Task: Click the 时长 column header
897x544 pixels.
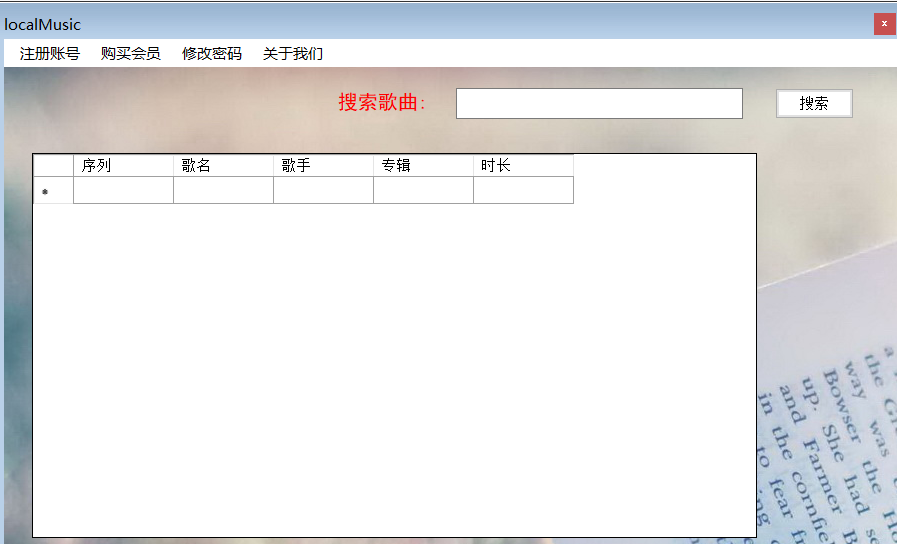Action: click(x=523, y=165)
